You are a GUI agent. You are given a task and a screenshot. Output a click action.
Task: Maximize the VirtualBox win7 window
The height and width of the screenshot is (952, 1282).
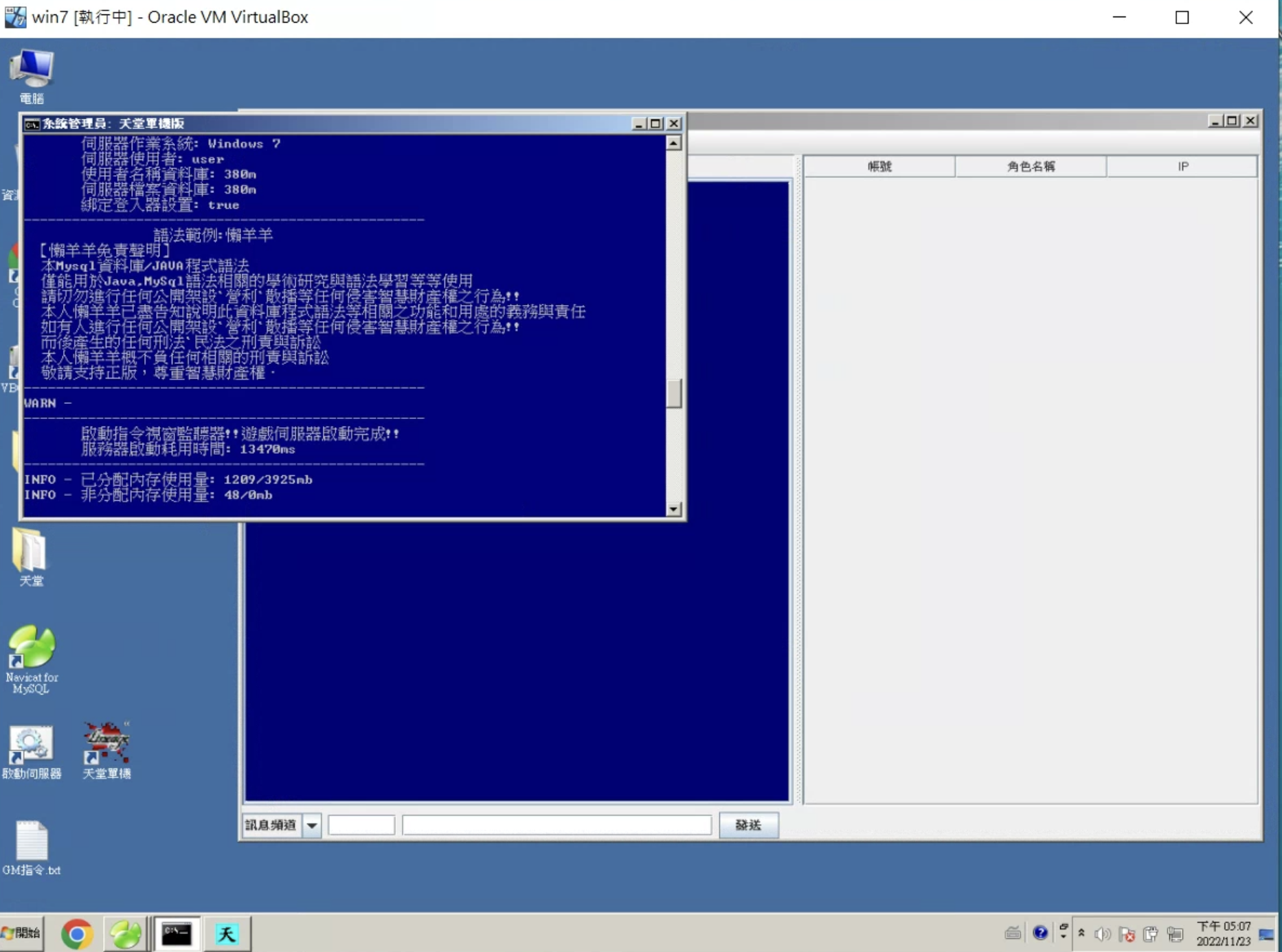[1182, 17]
